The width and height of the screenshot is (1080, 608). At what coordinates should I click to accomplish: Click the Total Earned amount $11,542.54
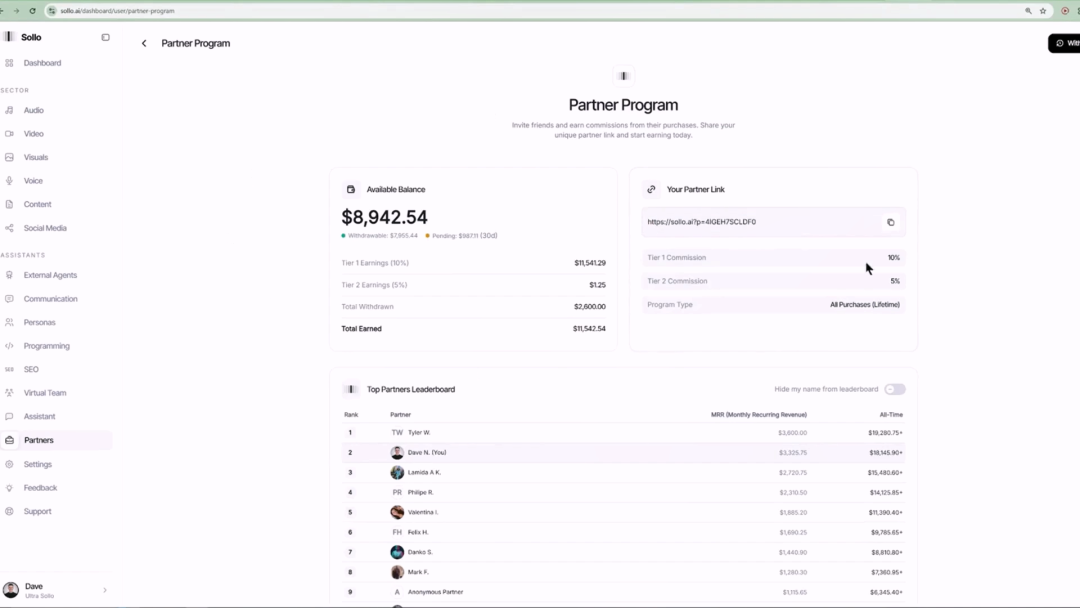589,328
